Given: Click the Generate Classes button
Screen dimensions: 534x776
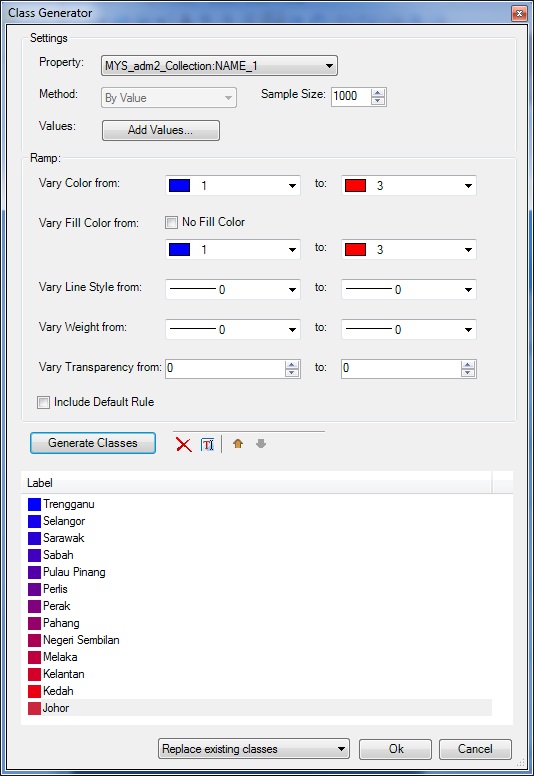Looking at the screenshot, I should pyautogui.click(x=93, y=443).
